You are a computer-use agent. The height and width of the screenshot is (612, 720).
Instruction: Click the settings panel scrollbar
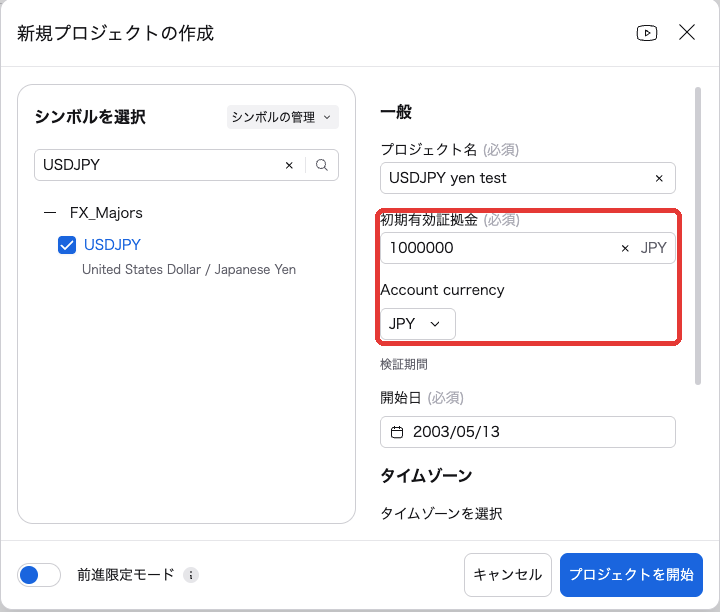698,236
